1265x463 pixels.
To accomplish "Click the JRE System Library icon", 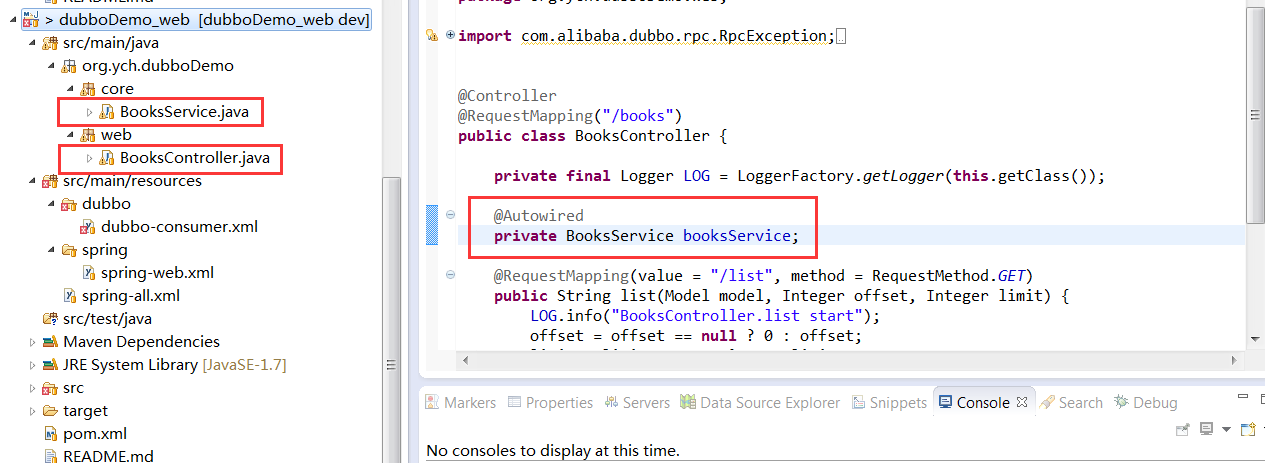I will [49, 365].
